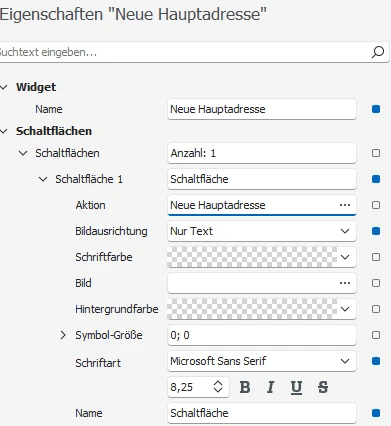The width and height of the screenshot is (391, 426).
Task: Click the Schriftfarbe transparent color swatch
Action: click(x=252, y=257)
